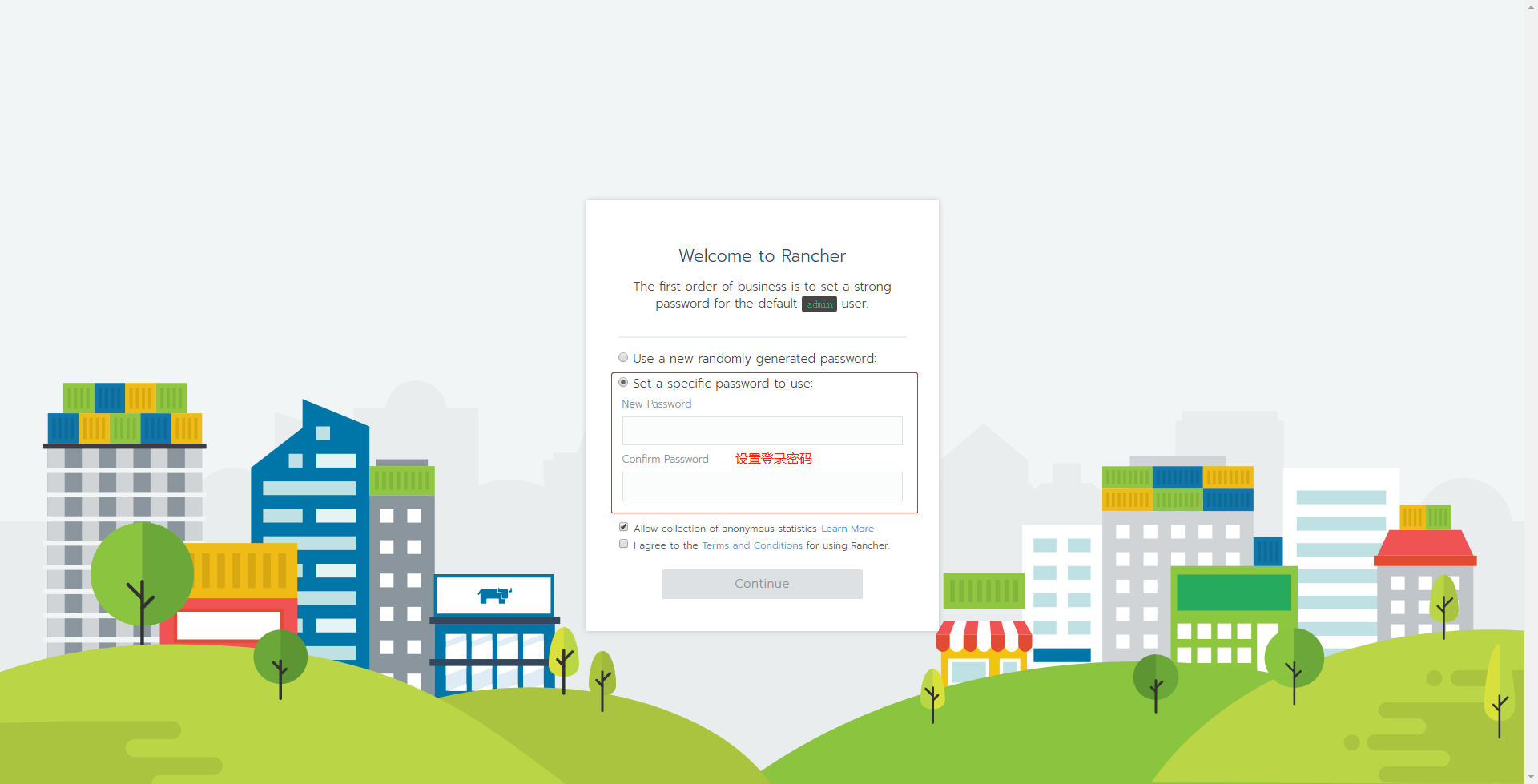This screenshot has height=784, width=1538.
Task: Select the randomly generated password option
Action: tap(623, 358)
